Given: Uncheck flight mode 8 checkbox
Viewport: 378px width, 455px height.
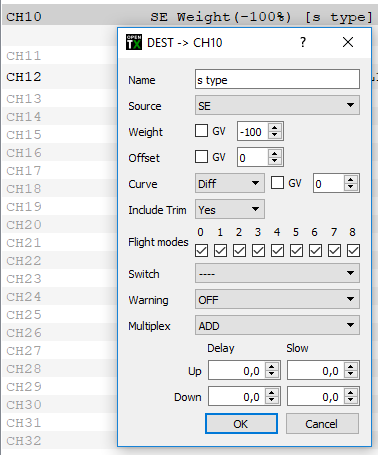Looking at the screenshot, I should [353, 251].
